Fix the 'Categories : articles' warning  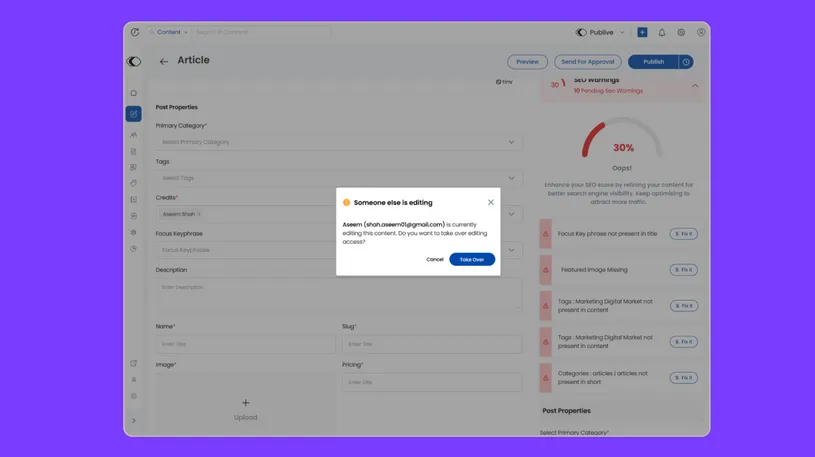coord(683,378)
